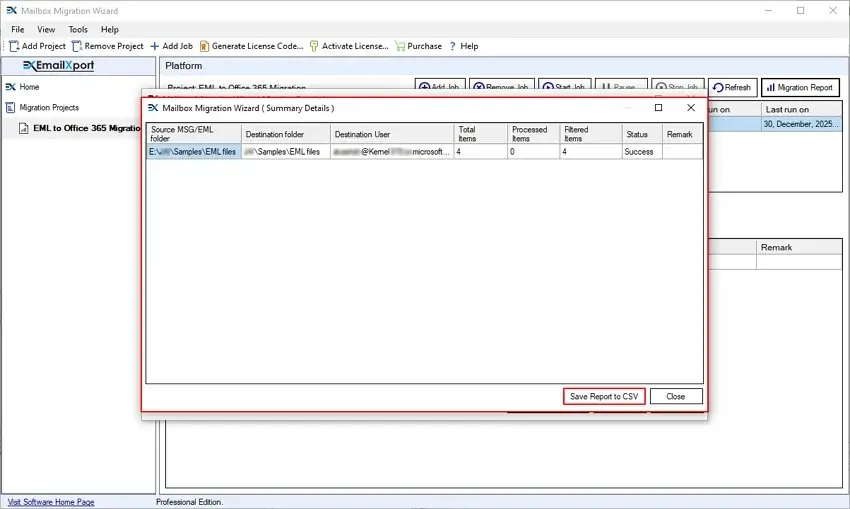This screenshot has height=509, width=850.
Task: Click Close button in Summary Details
Action: 675,396
